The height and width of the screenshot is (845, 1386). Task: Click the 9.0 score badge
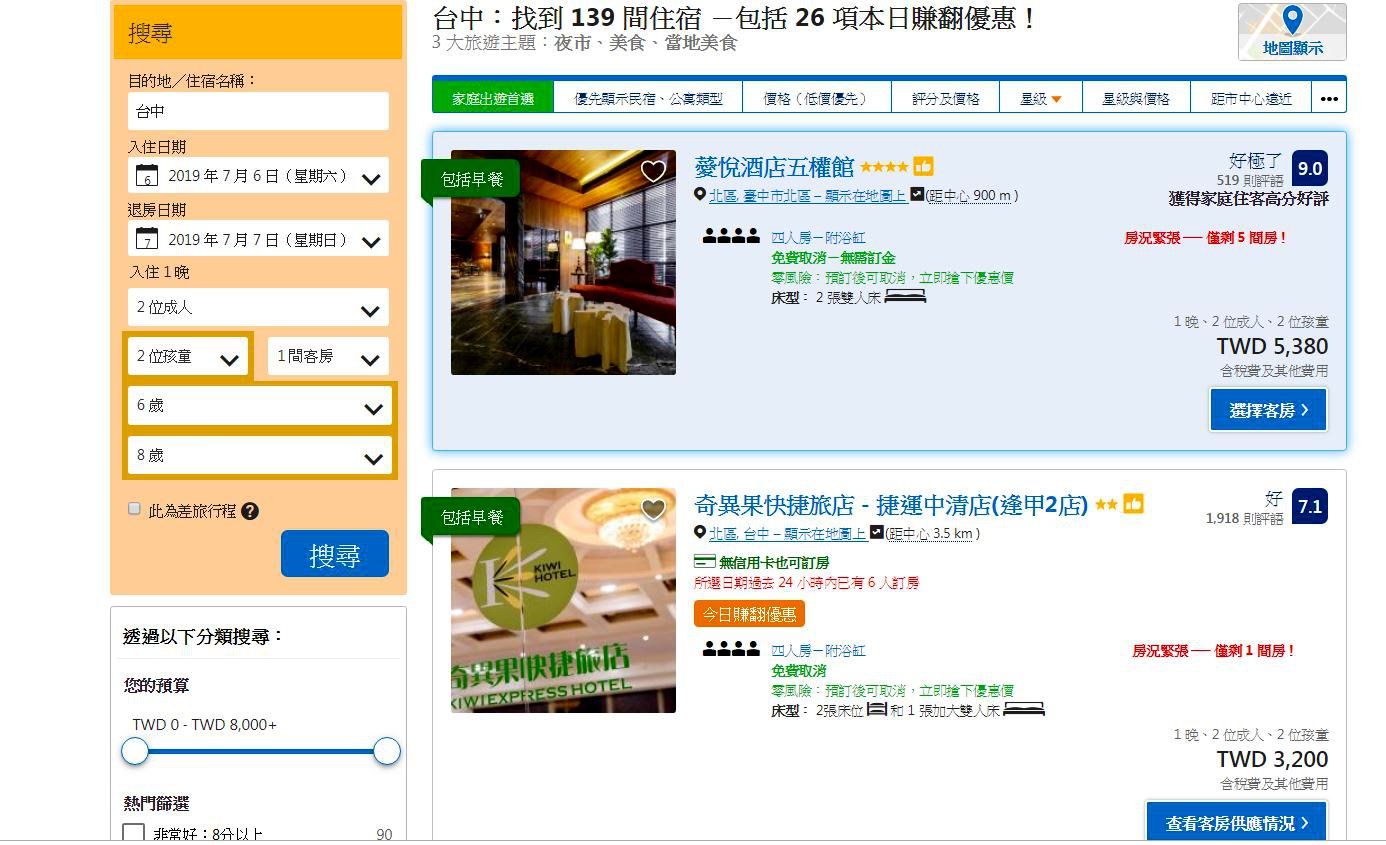click(x=1310, y=168)
